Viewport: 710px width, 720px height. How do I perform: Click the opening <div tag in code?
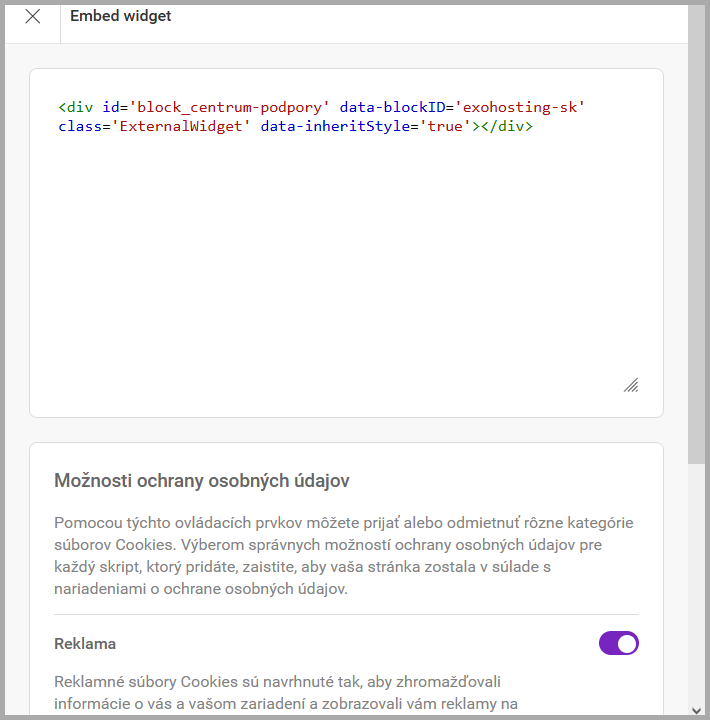pyautogui.click(x=76, y=107)
